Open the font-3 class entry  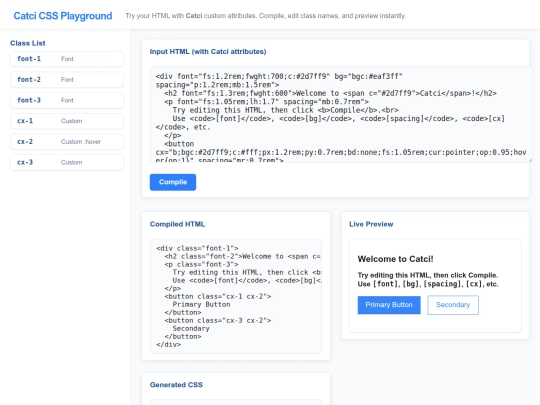pos(67,100)
